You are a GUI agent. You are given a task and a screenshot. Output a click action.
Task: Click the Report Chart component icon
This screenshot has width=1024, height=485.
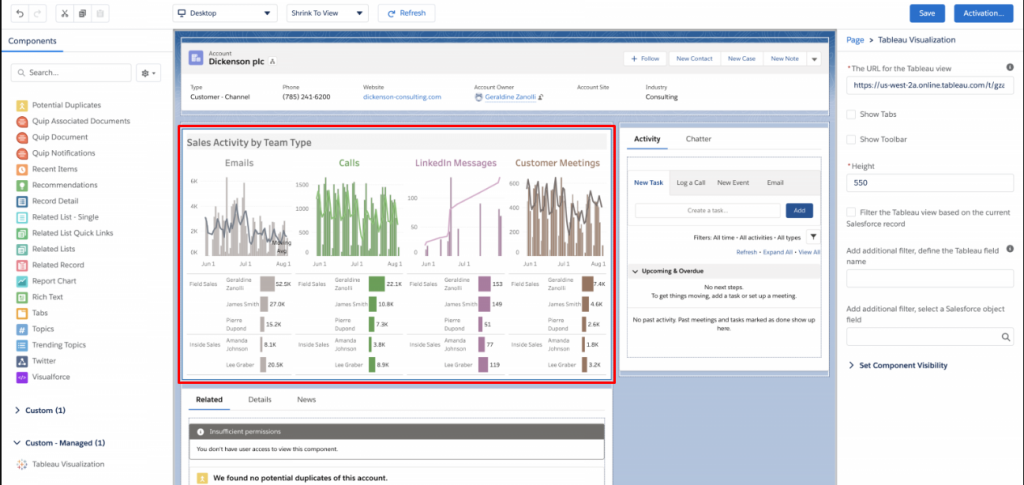[x=22, y=281]
